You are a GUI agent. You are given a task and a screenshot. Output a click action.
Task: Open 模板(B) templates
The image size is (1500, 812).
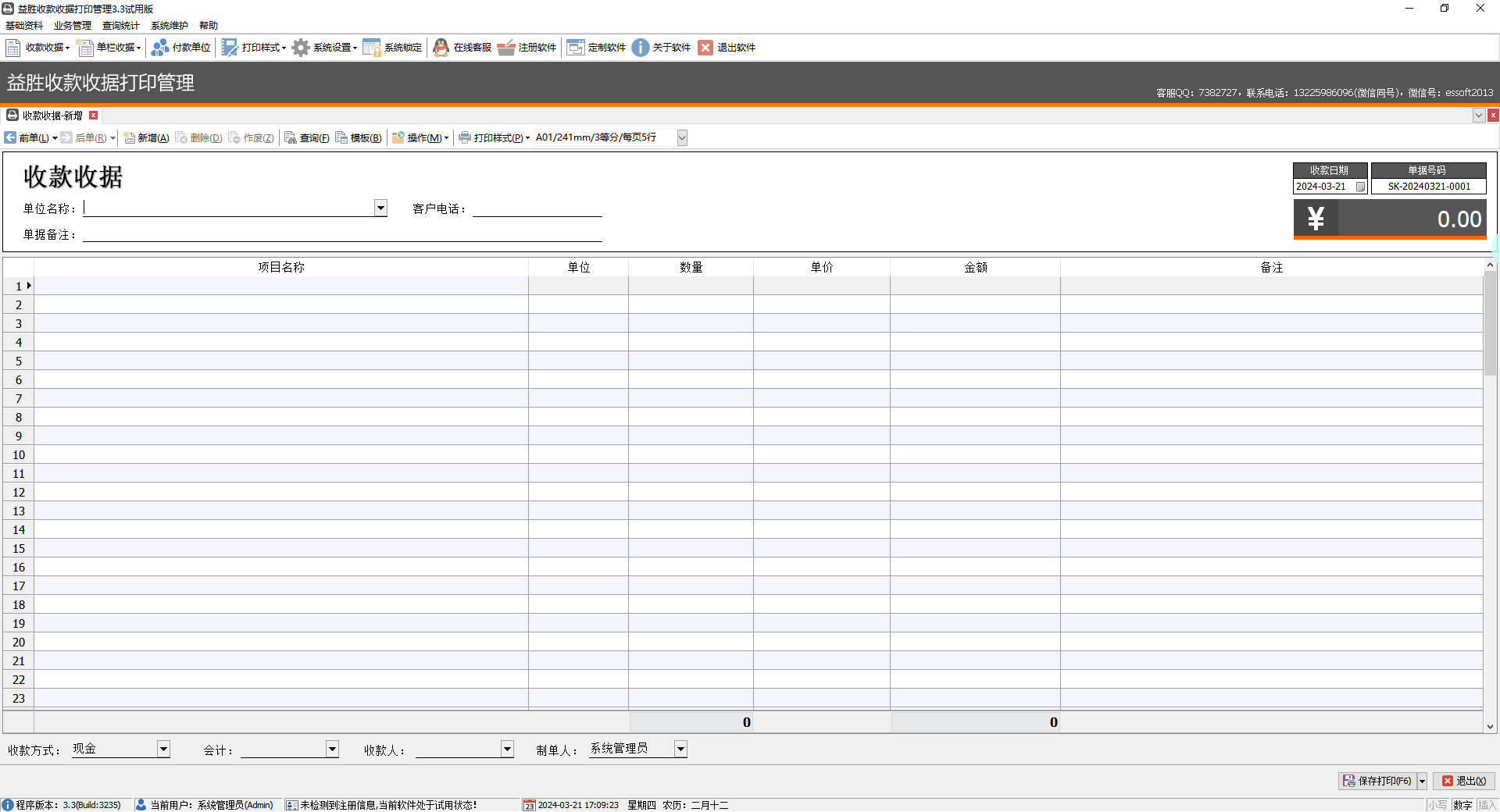click(359, 138)
